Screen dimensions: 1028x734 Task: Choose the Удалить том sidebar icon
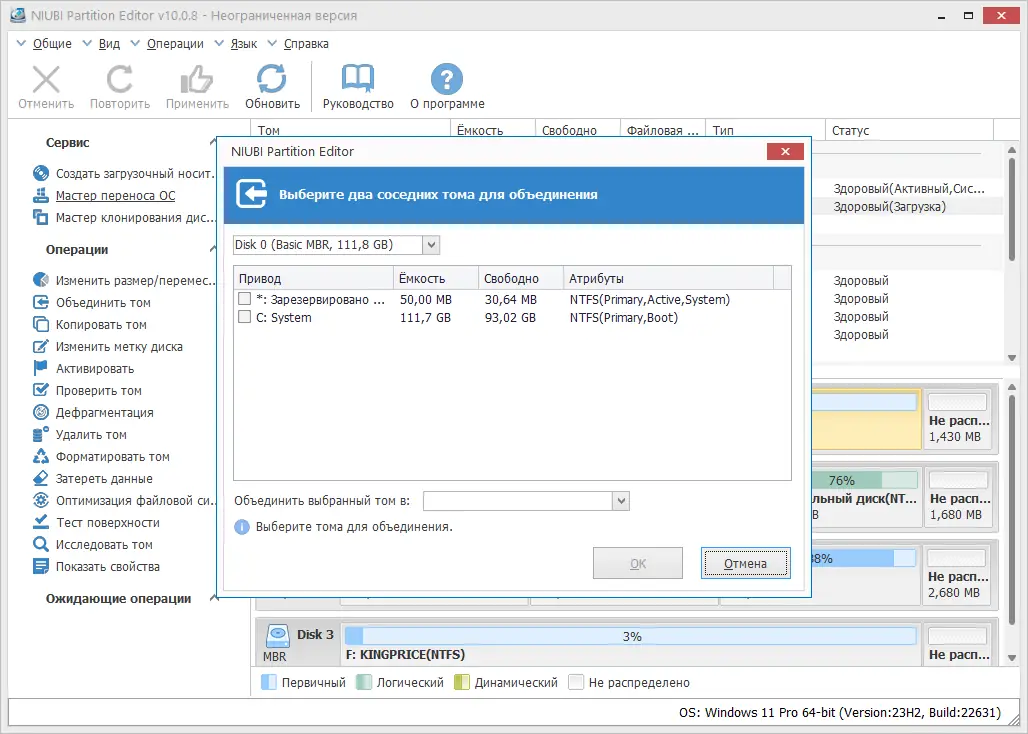tap(41, 435)
